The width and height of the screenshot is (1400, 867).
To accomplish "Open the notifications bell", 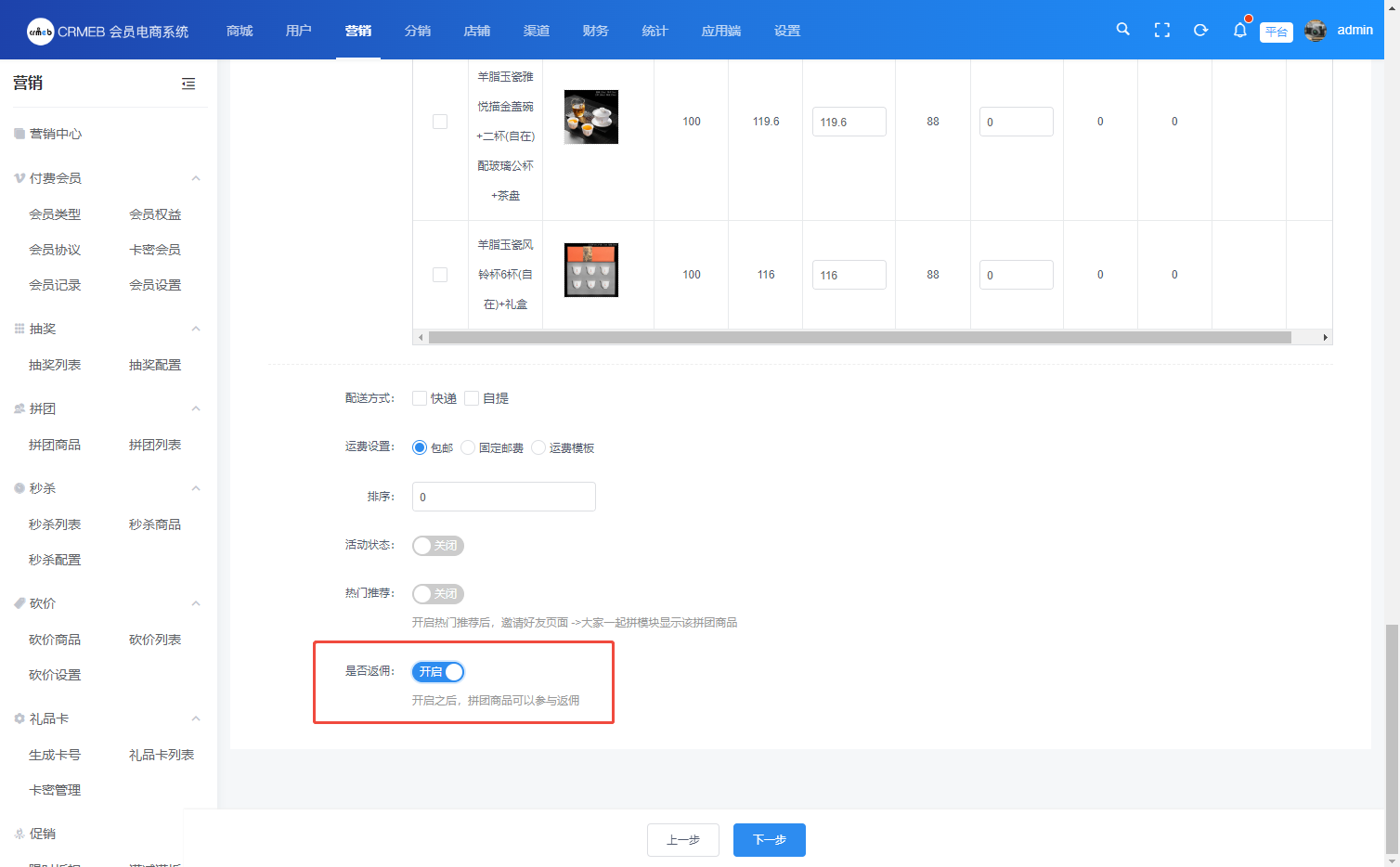I will point(1239,30).
